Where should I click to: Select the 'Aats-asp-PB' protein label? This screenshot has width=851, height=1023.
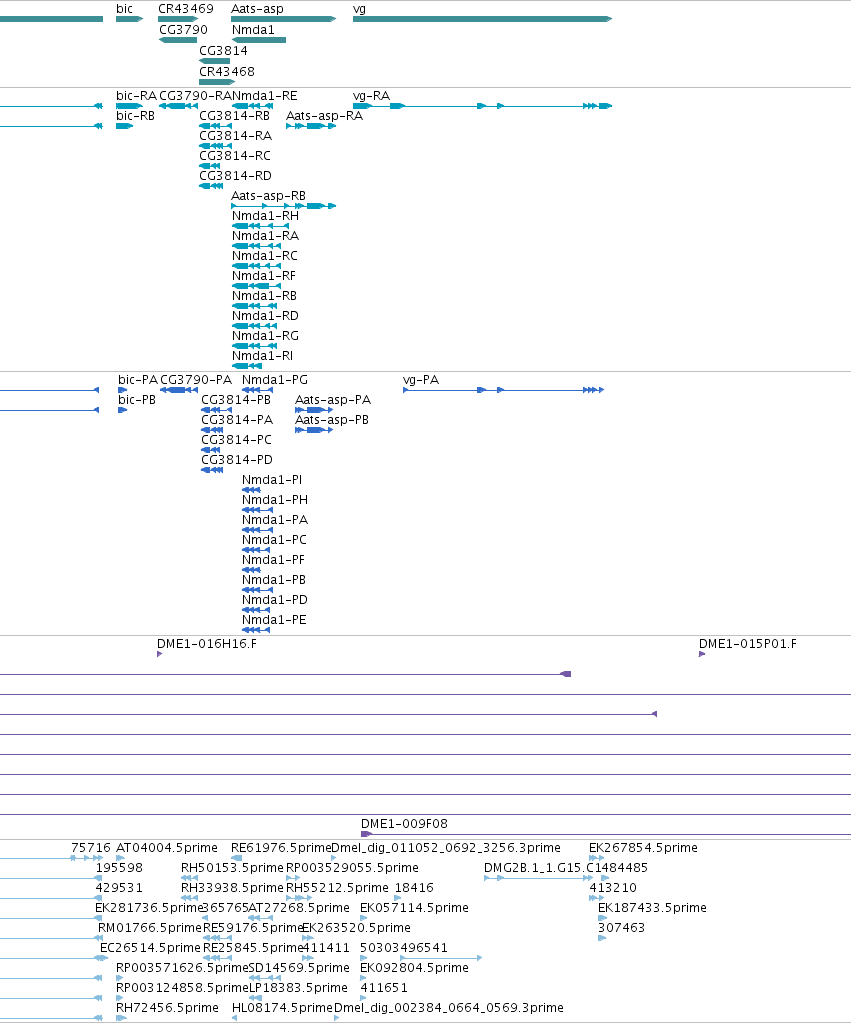click(x=332, y=420)
